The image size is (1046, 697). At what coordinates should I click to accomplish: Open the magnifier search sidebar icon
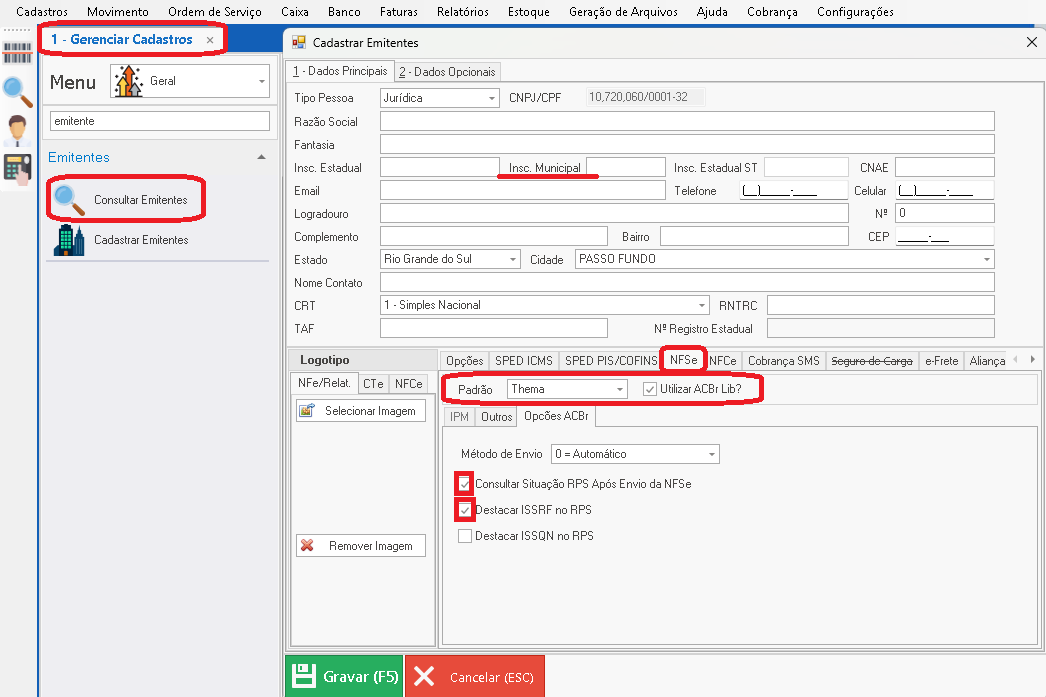[x=17, y=91]
